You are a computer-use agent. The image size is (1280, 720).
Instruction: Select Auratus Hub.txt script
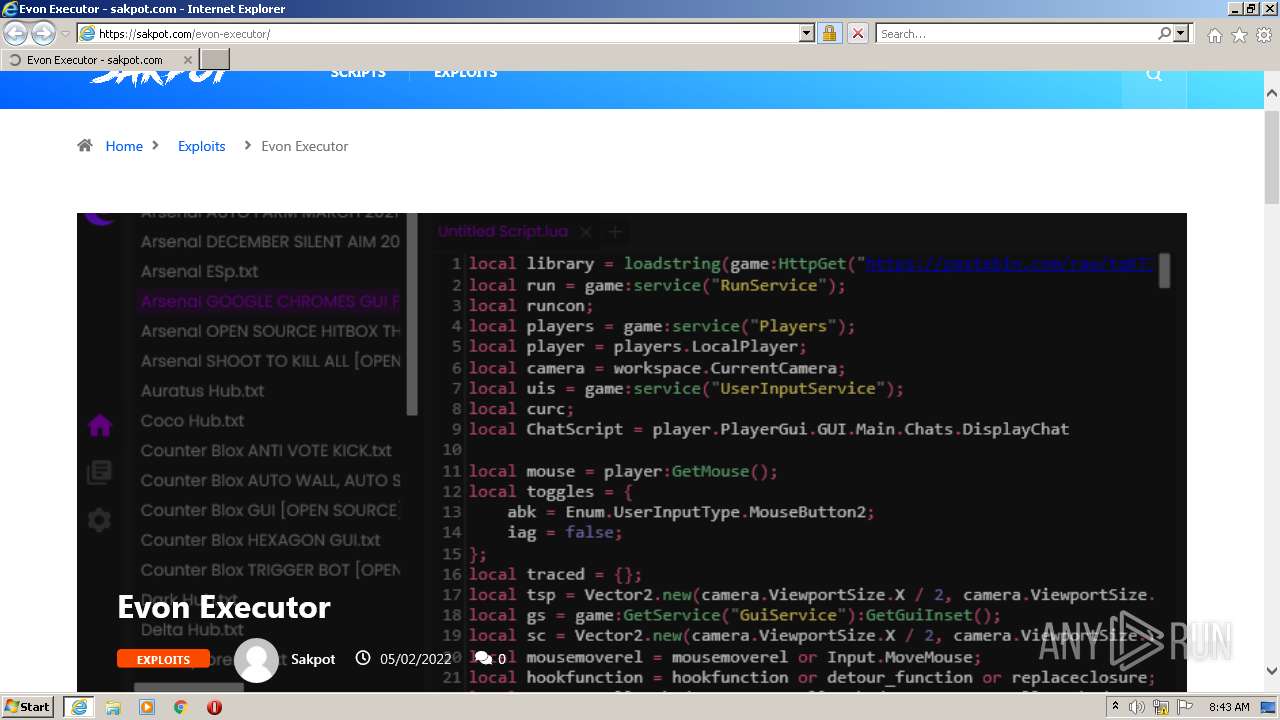203,391
